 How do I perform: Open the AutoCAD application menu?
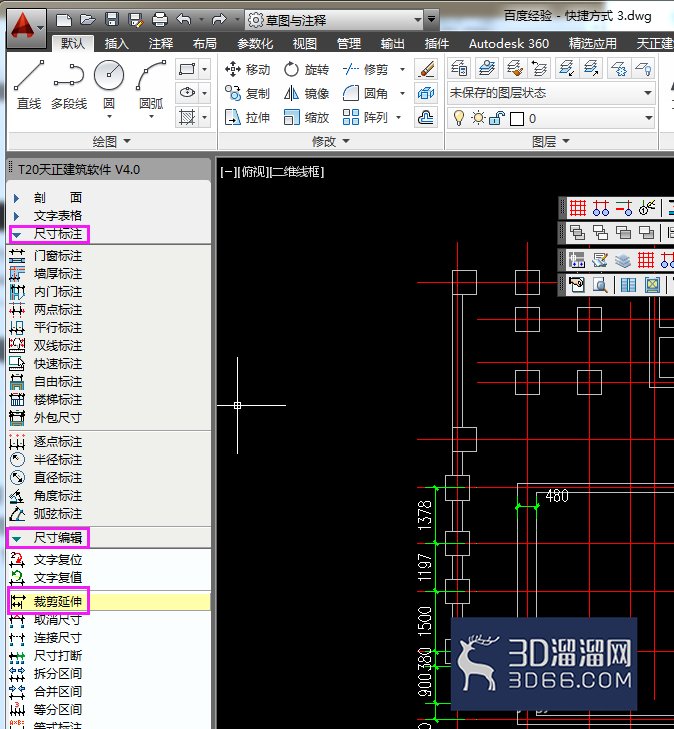click(26, 27)
